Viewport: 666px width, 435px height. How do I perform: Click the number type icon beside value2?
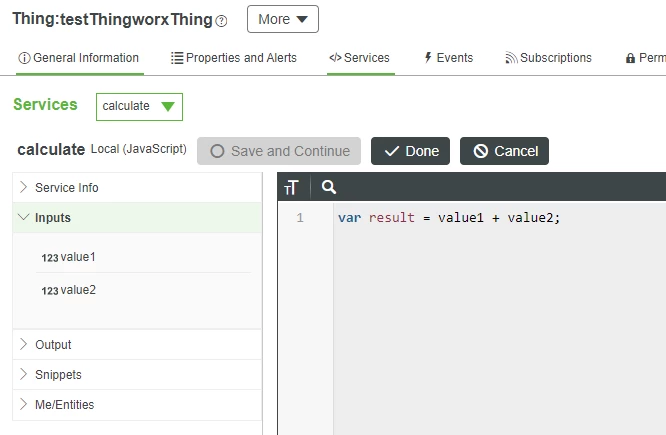[x=50, y=291]
